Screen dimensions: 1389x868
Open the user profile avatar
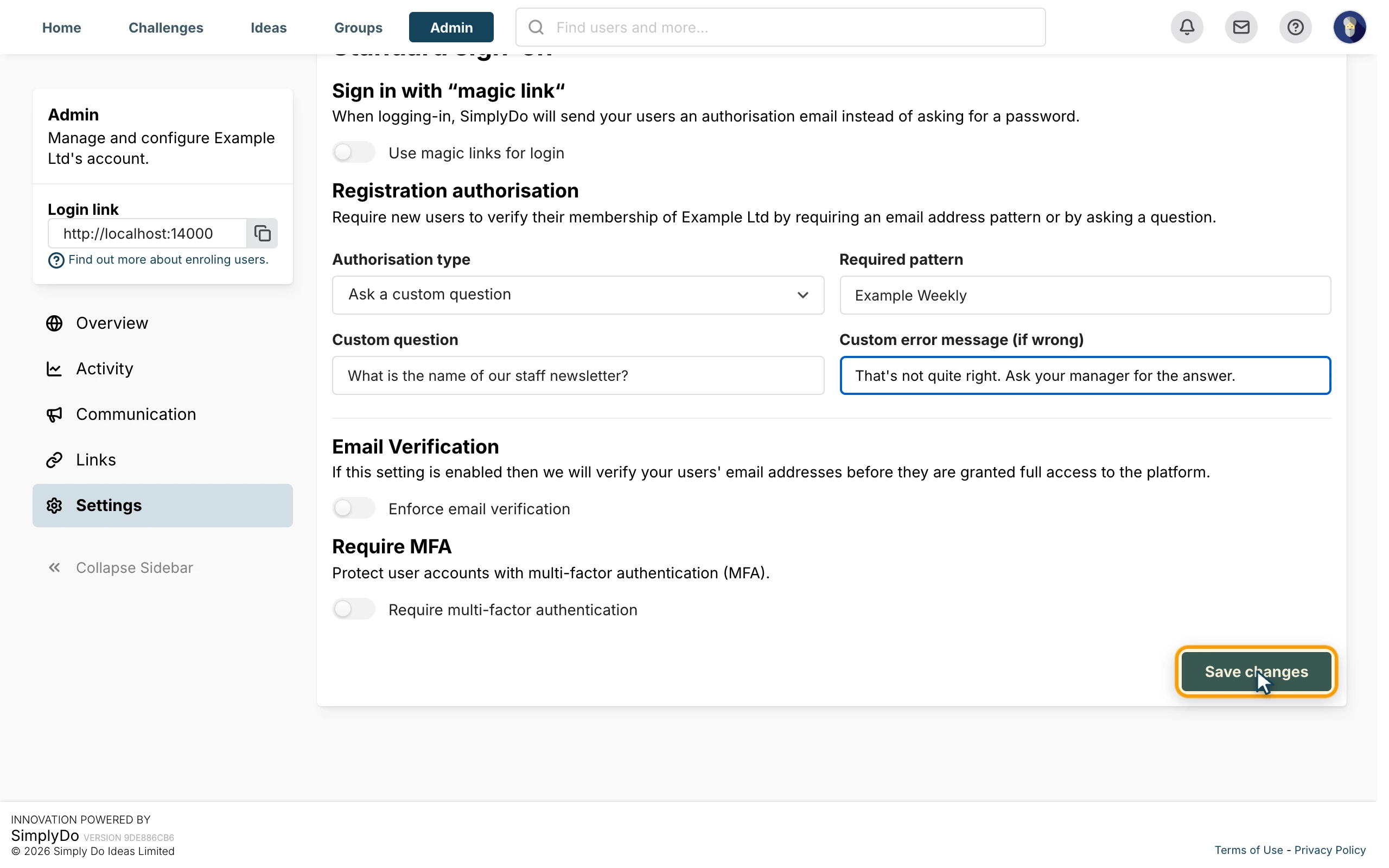tap(1349, 27)
